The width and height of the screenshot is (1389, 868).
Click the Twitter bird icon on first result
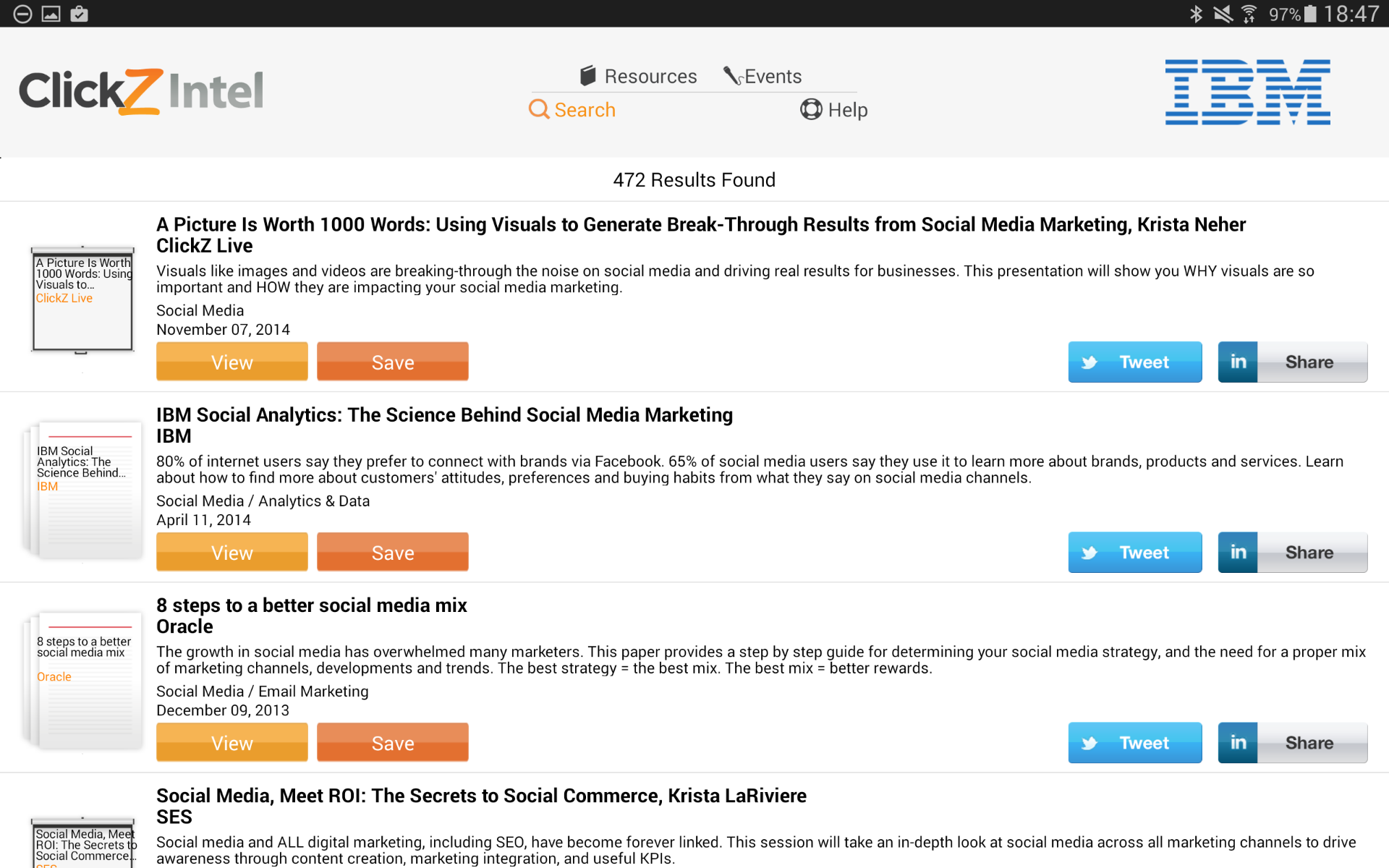1091,362
